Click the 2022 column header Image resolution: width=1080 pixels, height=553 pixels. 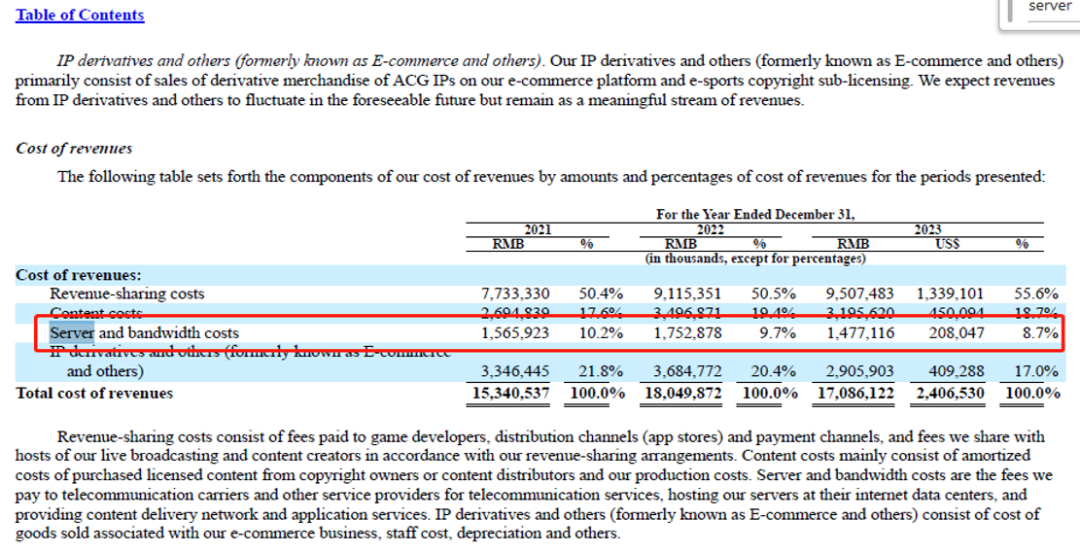710,229
